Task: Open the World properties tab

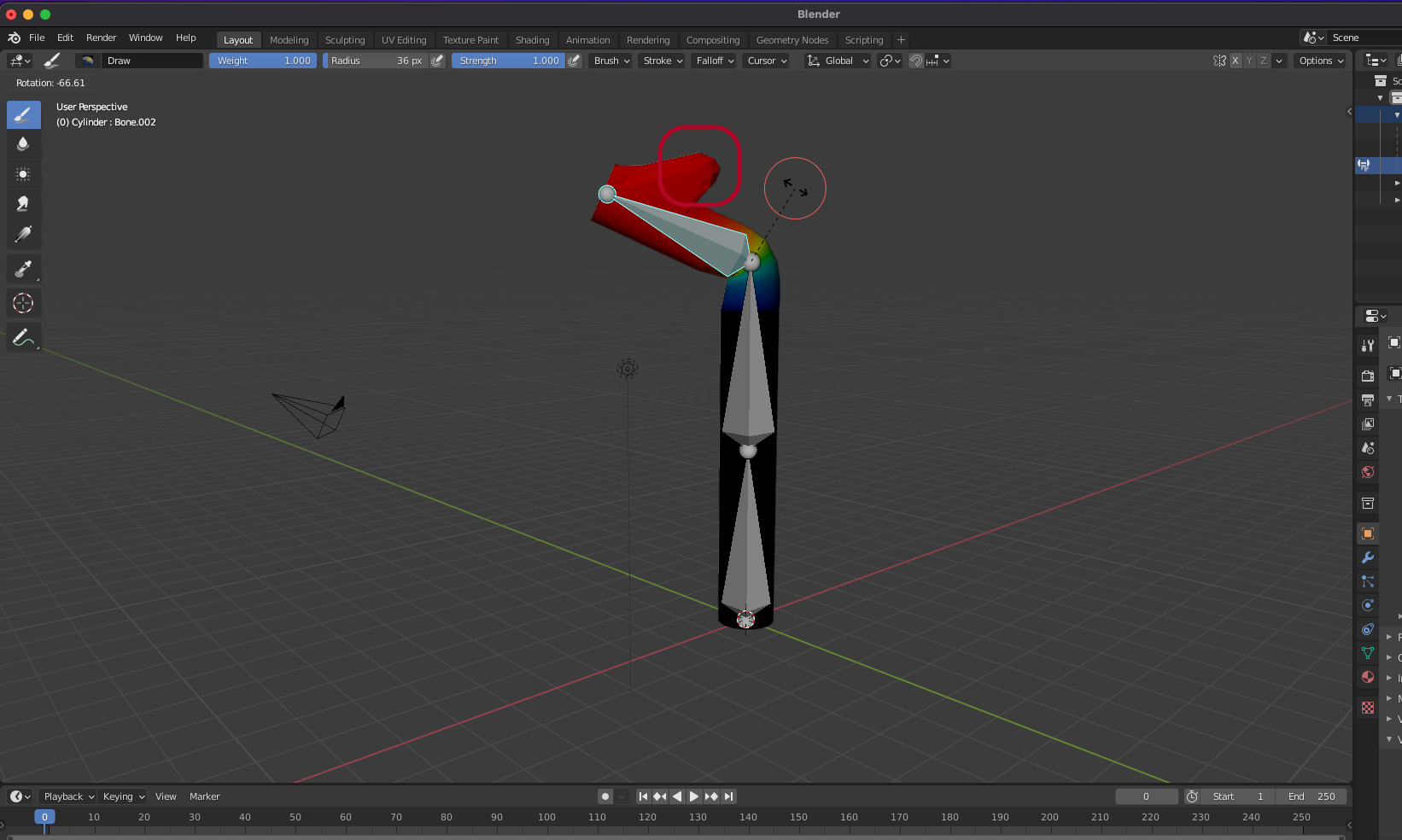Action: (x=1367, y=471)
